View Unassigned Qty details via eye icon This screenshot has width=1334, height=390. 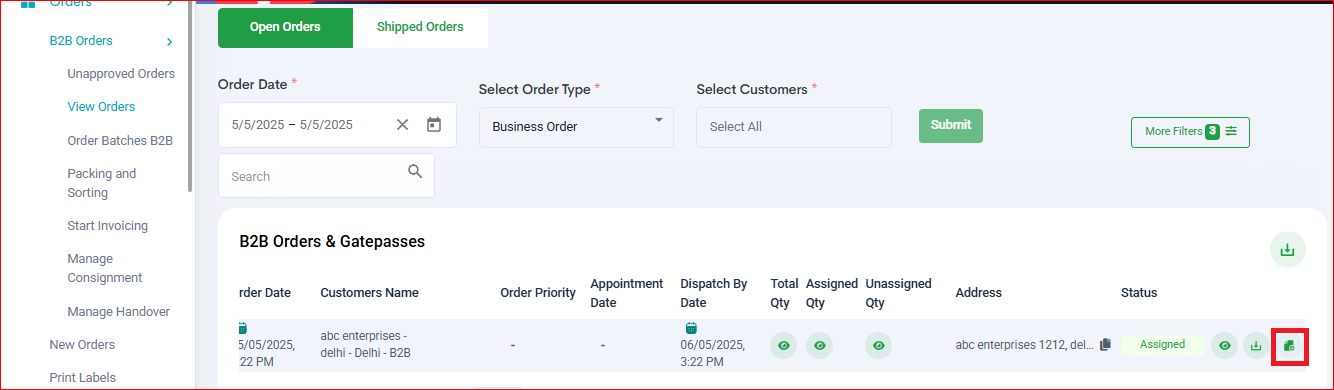(879, 345)
